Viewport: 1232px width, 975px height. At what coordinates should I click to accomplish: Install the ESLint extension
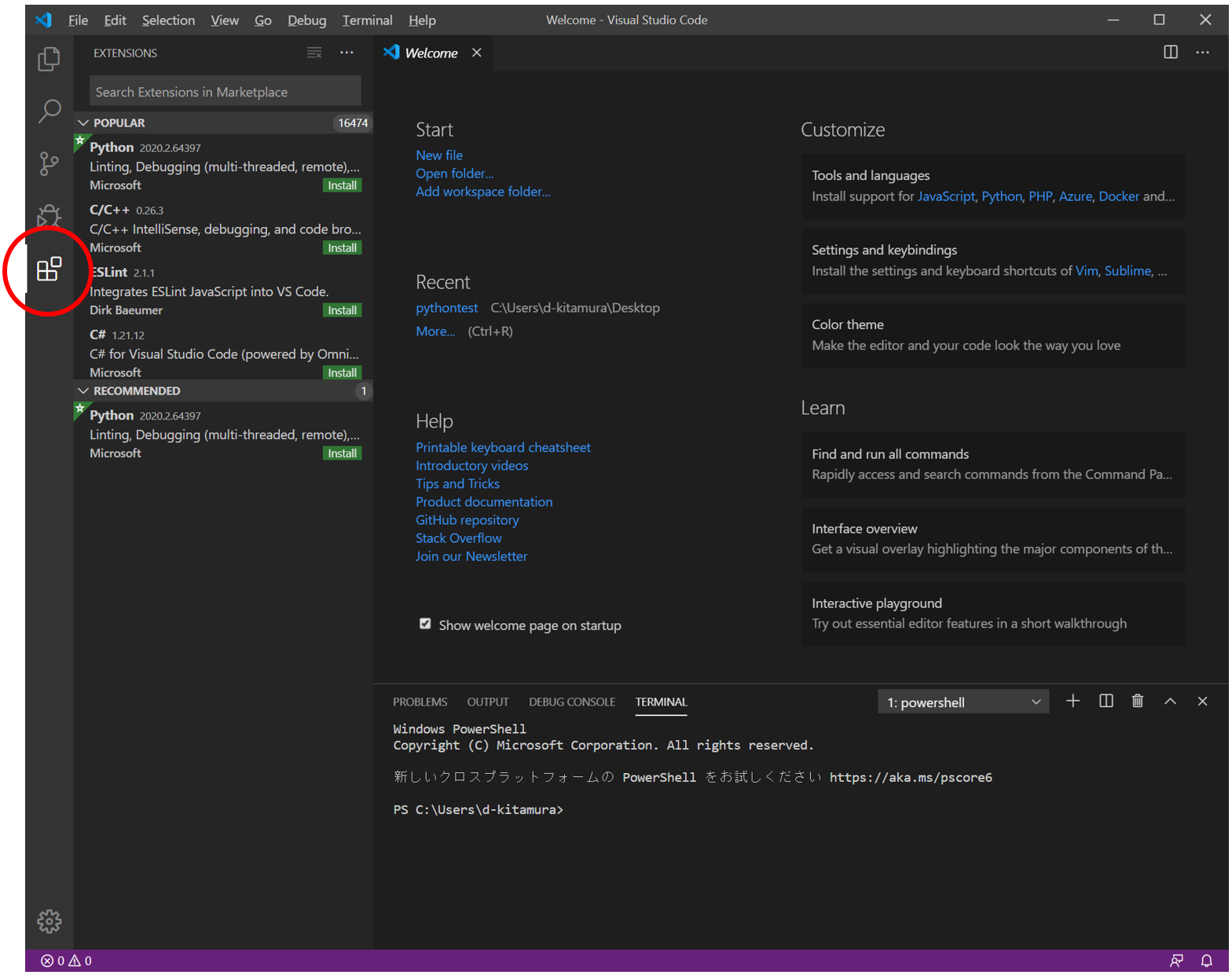click(343, 310)
